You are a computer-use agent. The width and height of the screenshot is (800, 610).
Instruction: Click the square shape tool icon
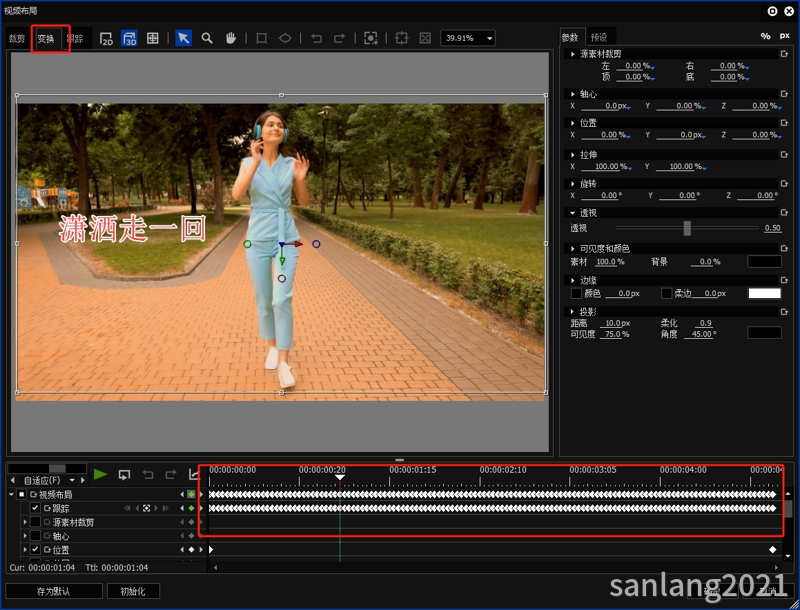click(x=262, y=38)
